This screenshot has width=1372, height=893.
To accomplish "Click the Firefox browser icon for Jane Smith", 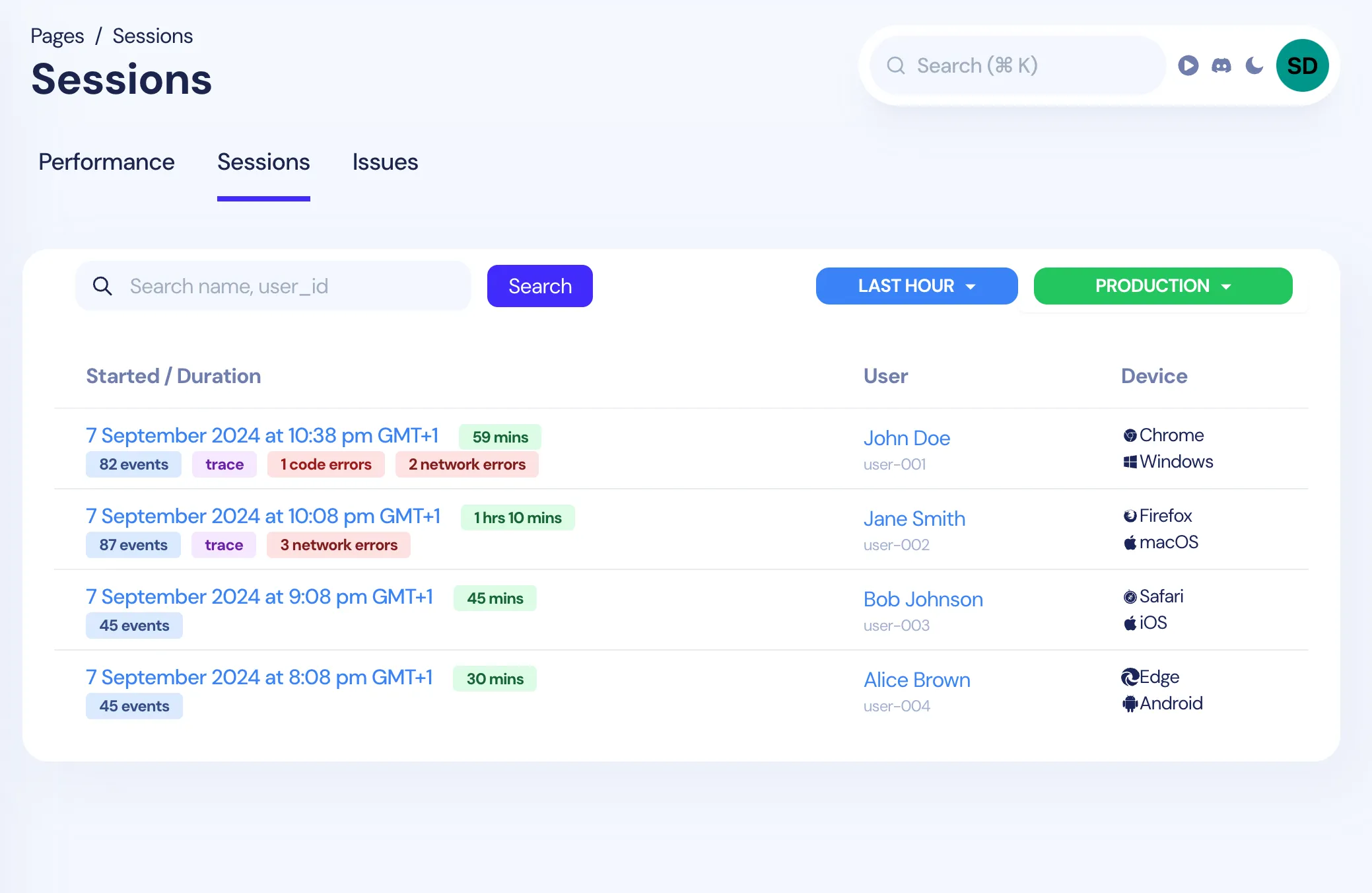I will coord(1130,516).
